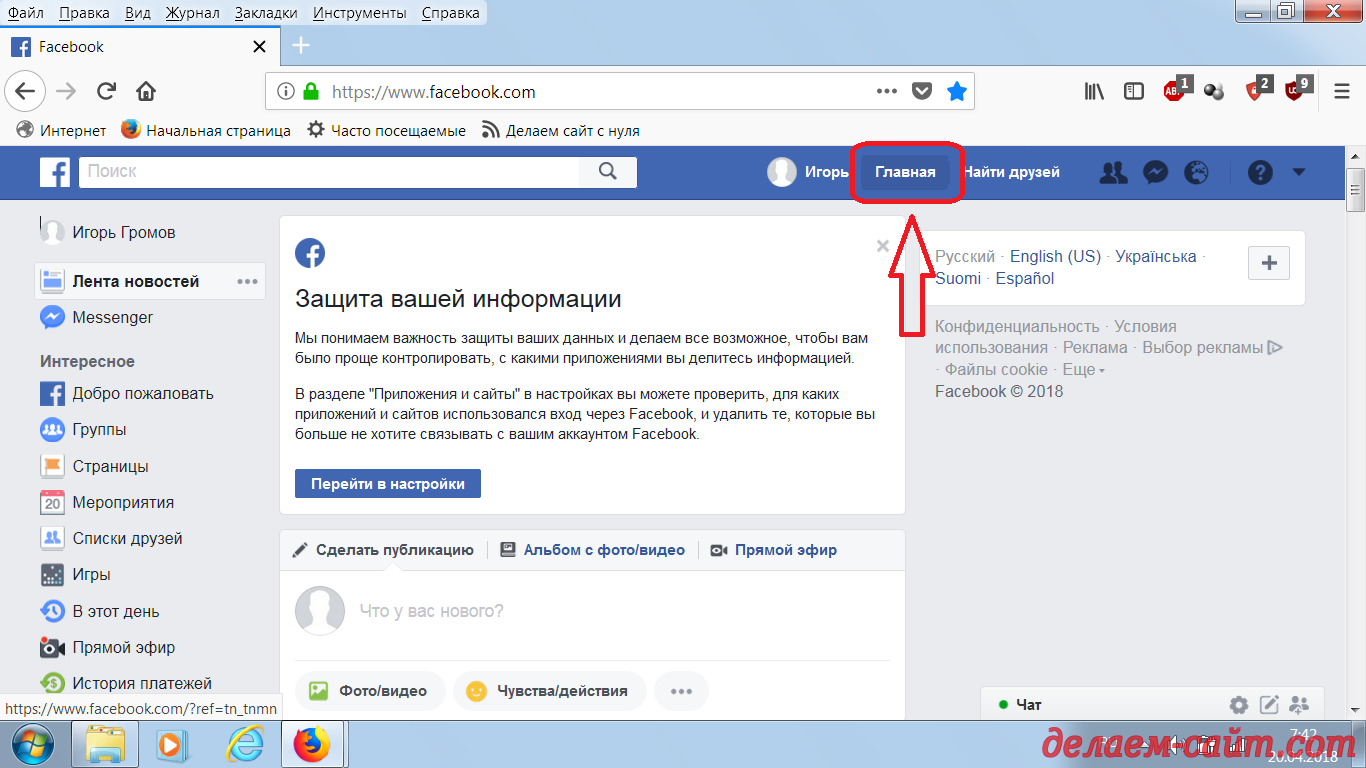Screen dimensions: 1366x768
Task: Click the Facebook logo in blue header
Action: pyautogui.click(x=55, y=172)
